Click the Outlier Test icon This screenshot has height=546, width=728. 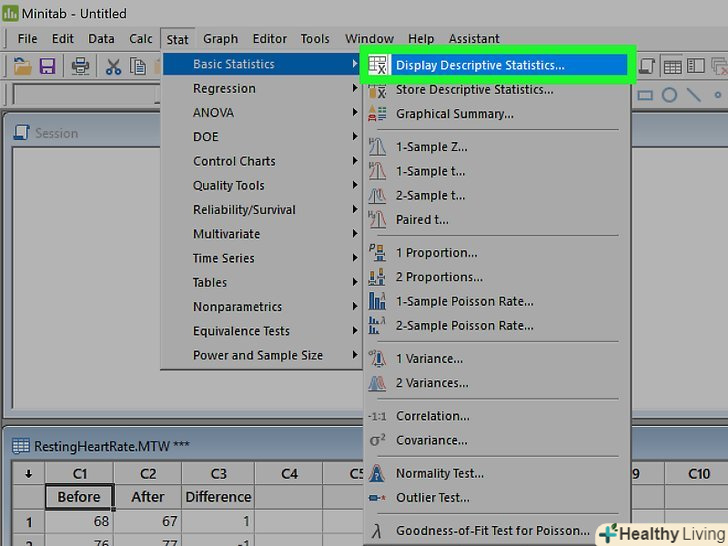click(x=377, y=498)
